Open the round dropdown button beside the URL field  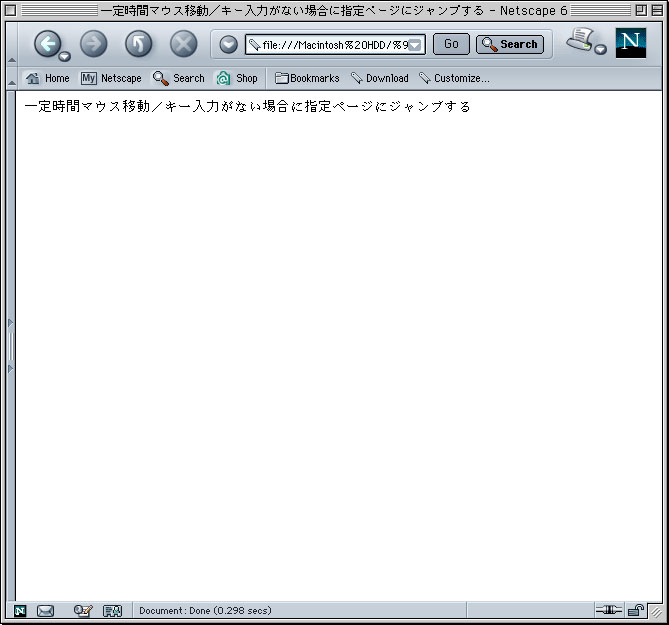pos(228,44)
